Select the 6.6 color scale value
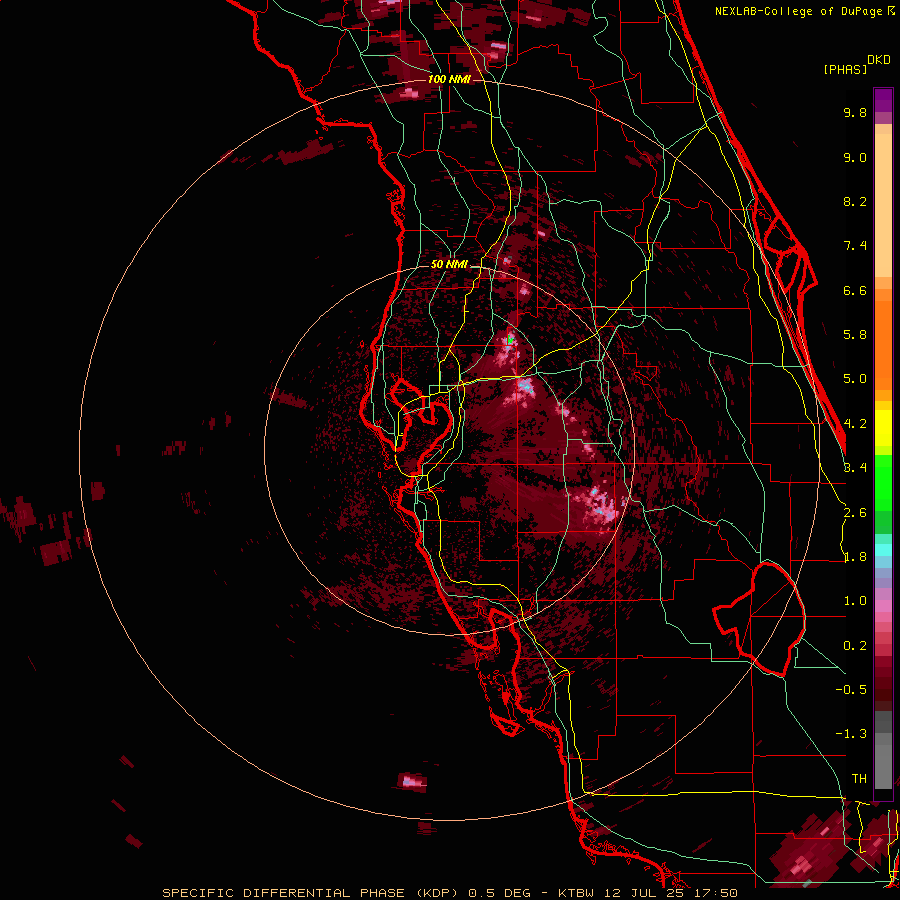Viewport: 900px width, 900px height. 855,290
